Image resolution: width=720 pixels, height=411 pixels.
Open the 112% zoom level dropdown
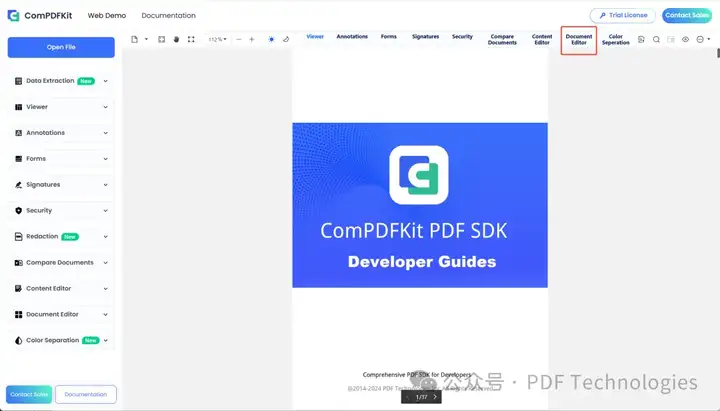click(218, 39)
